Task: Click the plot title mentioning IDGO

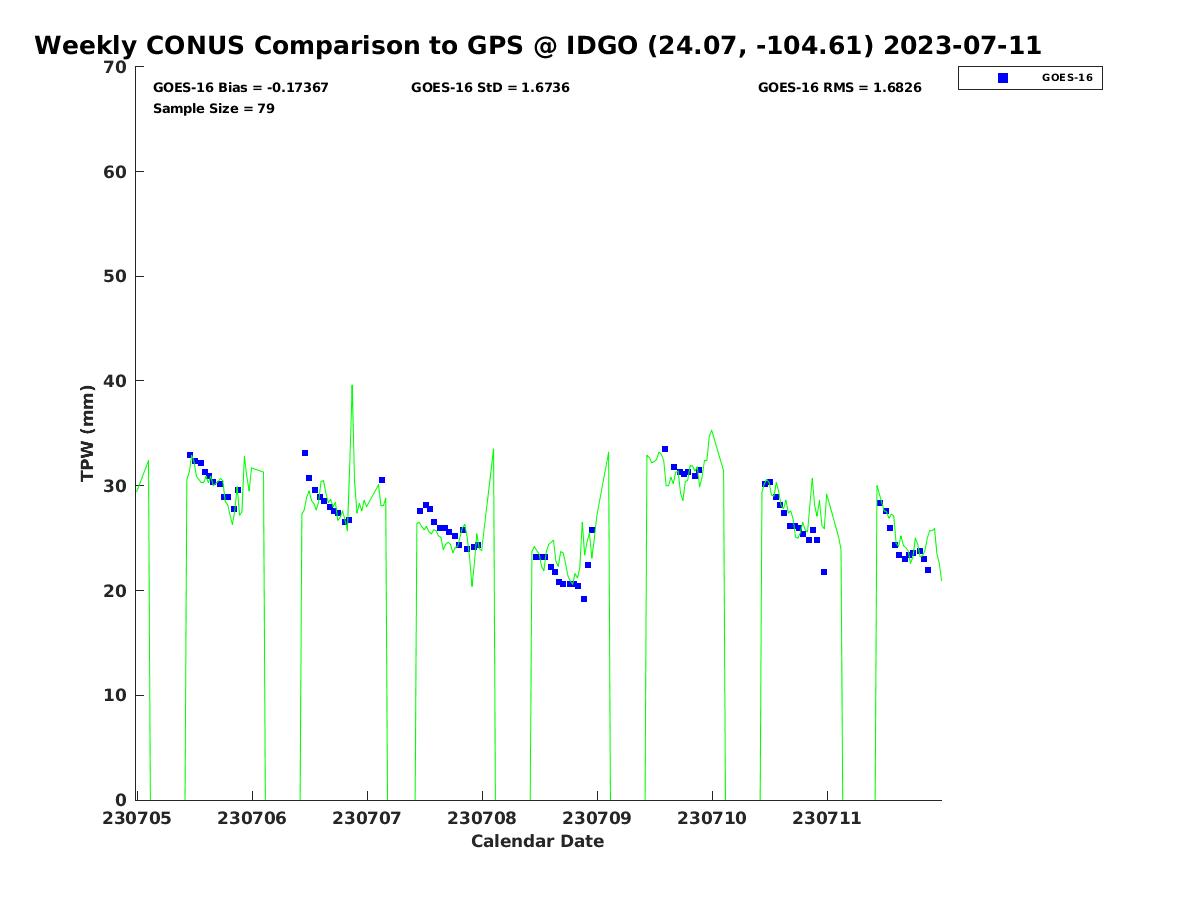Action: (538, 46)
